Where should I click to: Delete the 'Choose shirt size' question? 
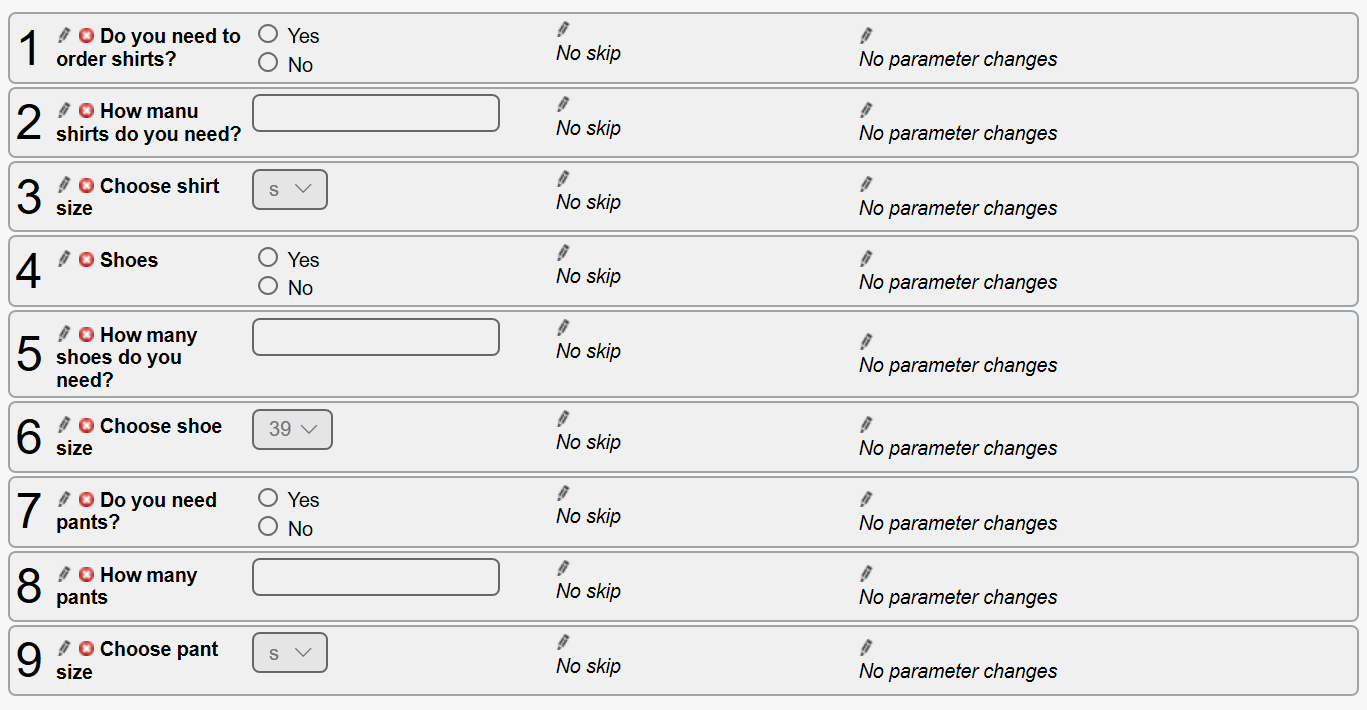point(87,186)
